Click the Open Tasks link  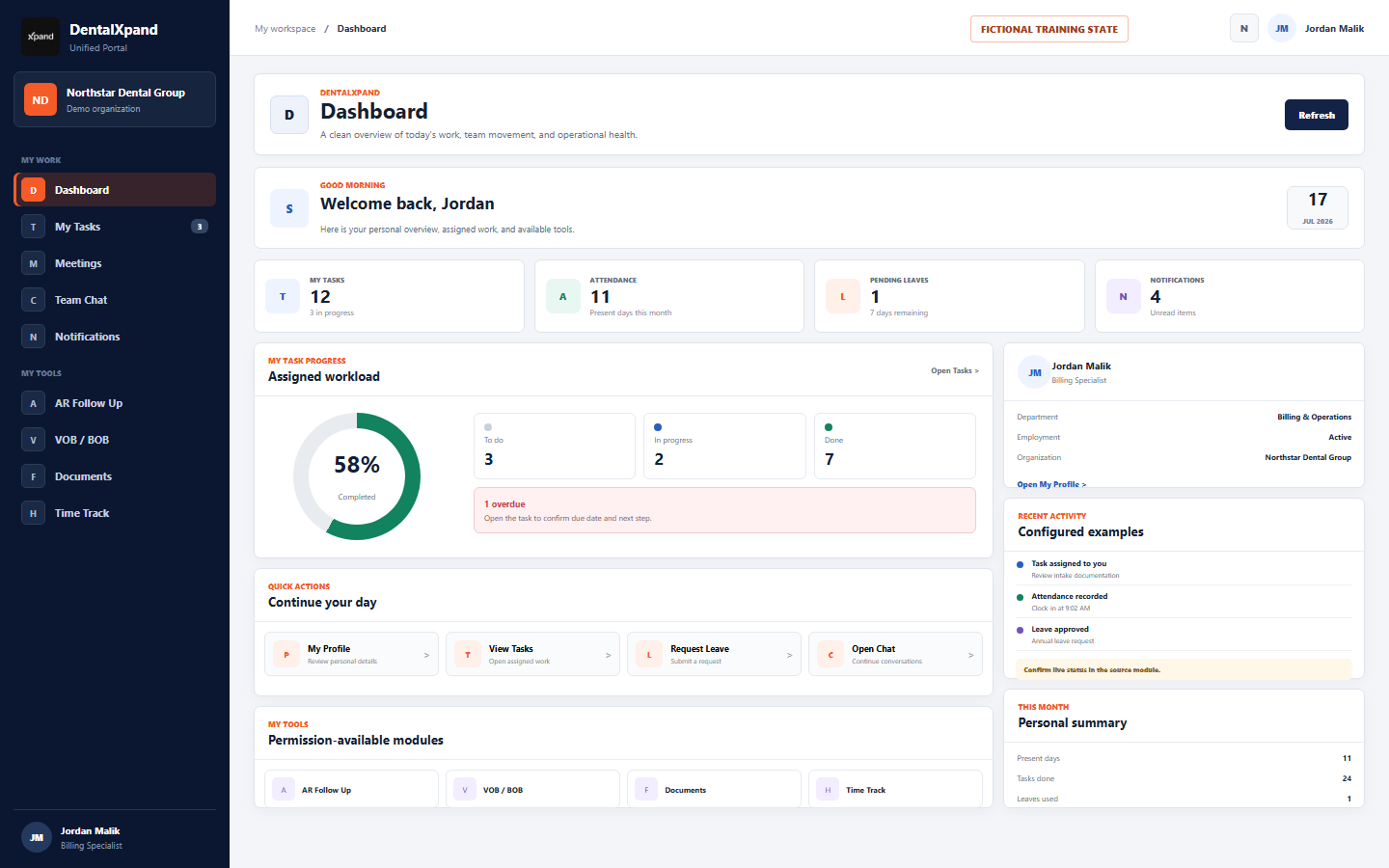954,370
